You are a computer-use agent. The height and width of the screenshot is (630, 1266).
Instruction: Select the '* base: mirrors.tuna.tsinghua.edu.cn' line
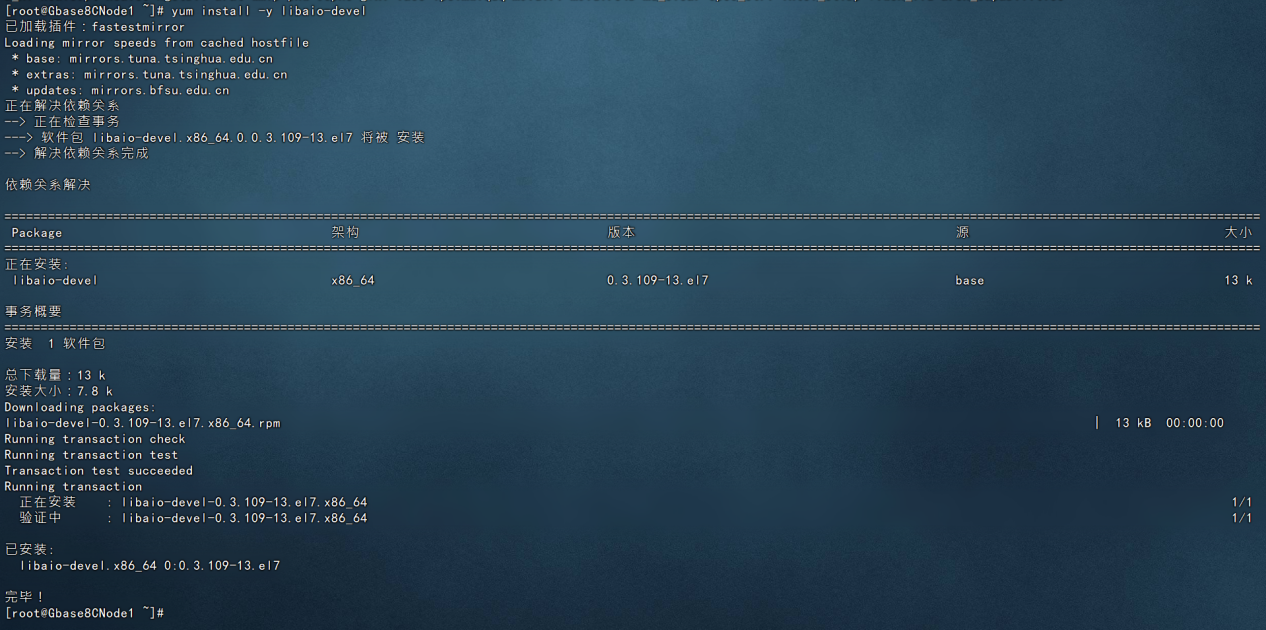click(x=142, y=59)
